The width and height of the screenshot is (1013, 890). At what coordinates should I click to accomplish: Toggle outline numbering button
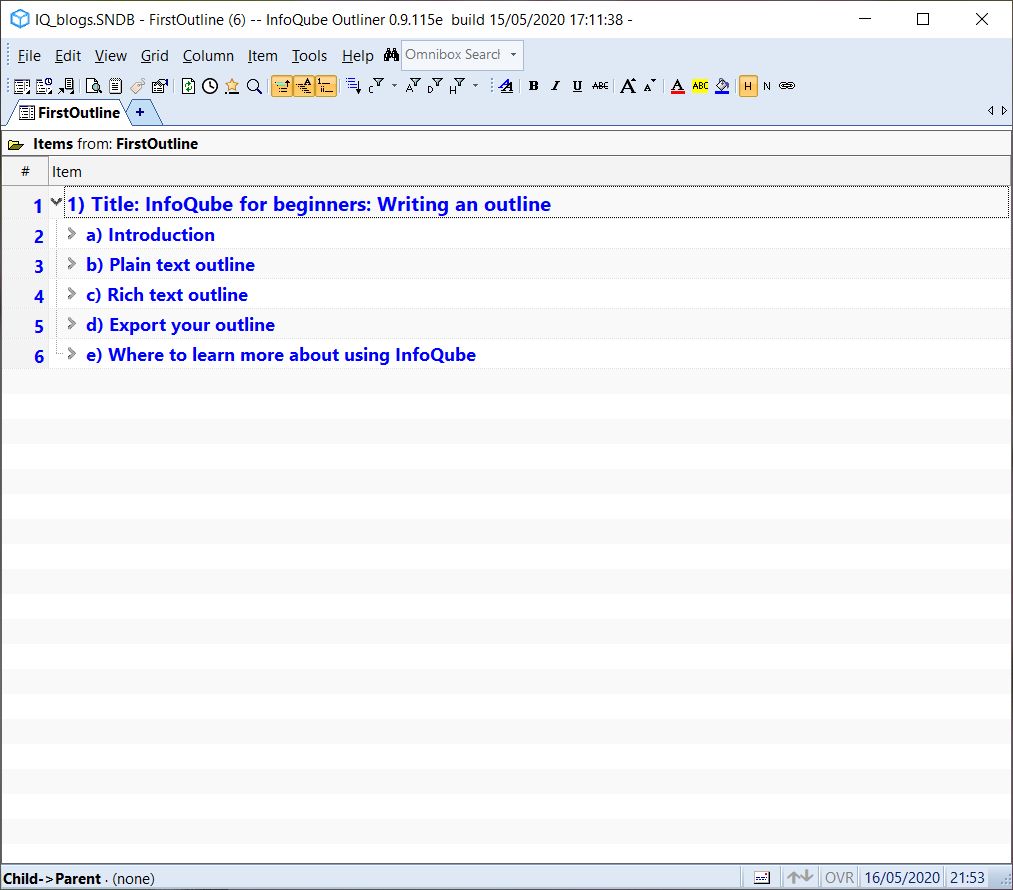pyautogui.click(x=326, y=86)
